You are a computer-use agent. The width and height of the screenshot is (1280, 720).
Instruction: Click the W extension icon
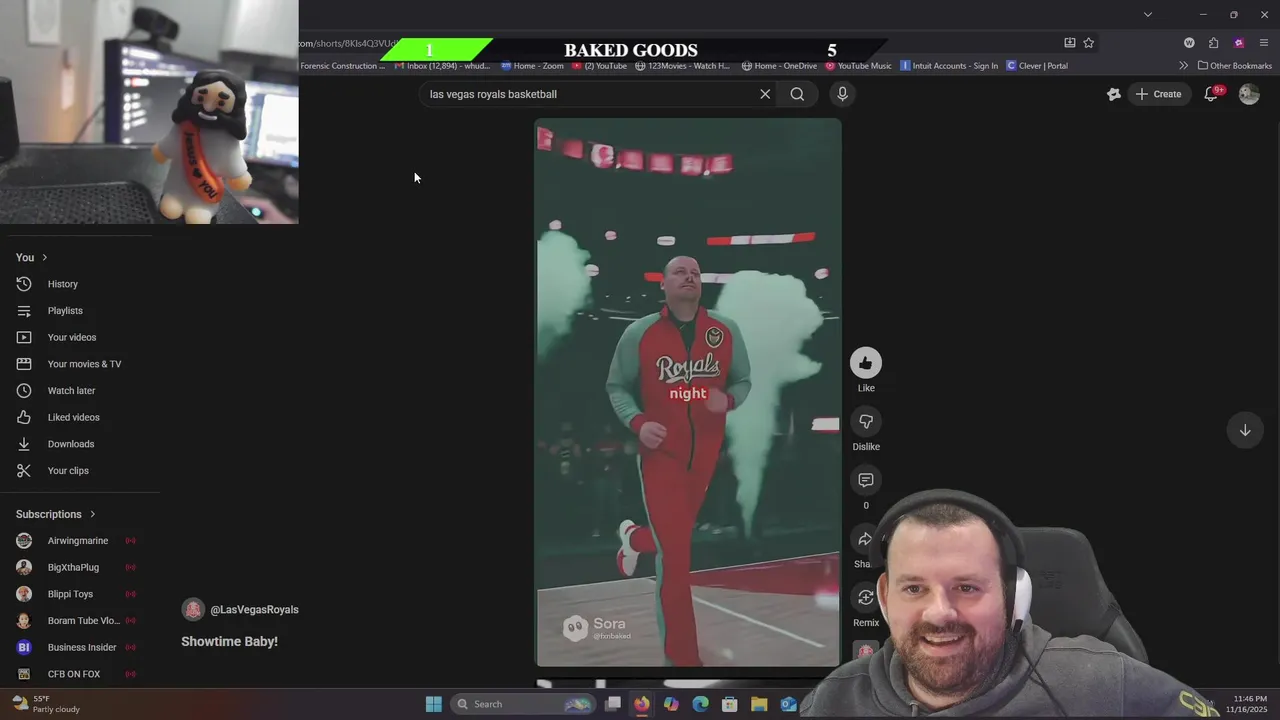(1189, 43)
